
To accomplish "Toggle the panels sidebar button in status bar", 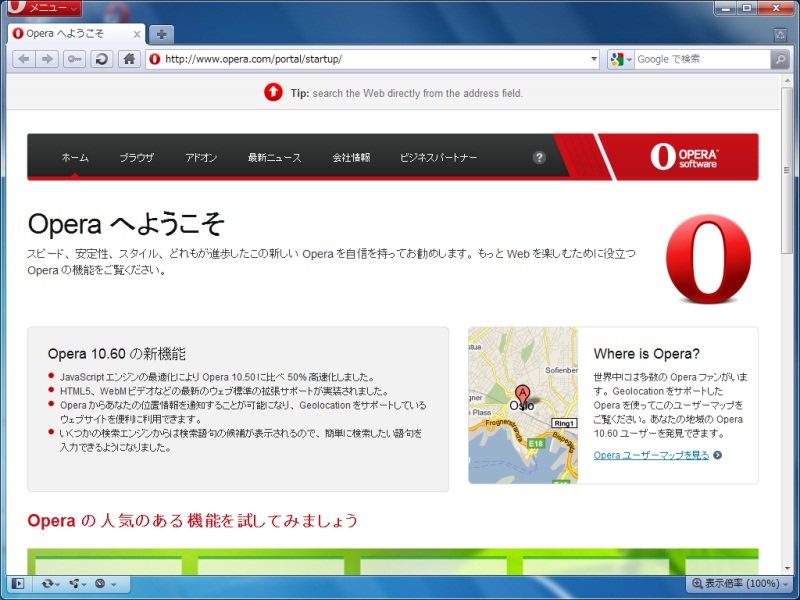I will pyautogui.click(x=18, y=583).
